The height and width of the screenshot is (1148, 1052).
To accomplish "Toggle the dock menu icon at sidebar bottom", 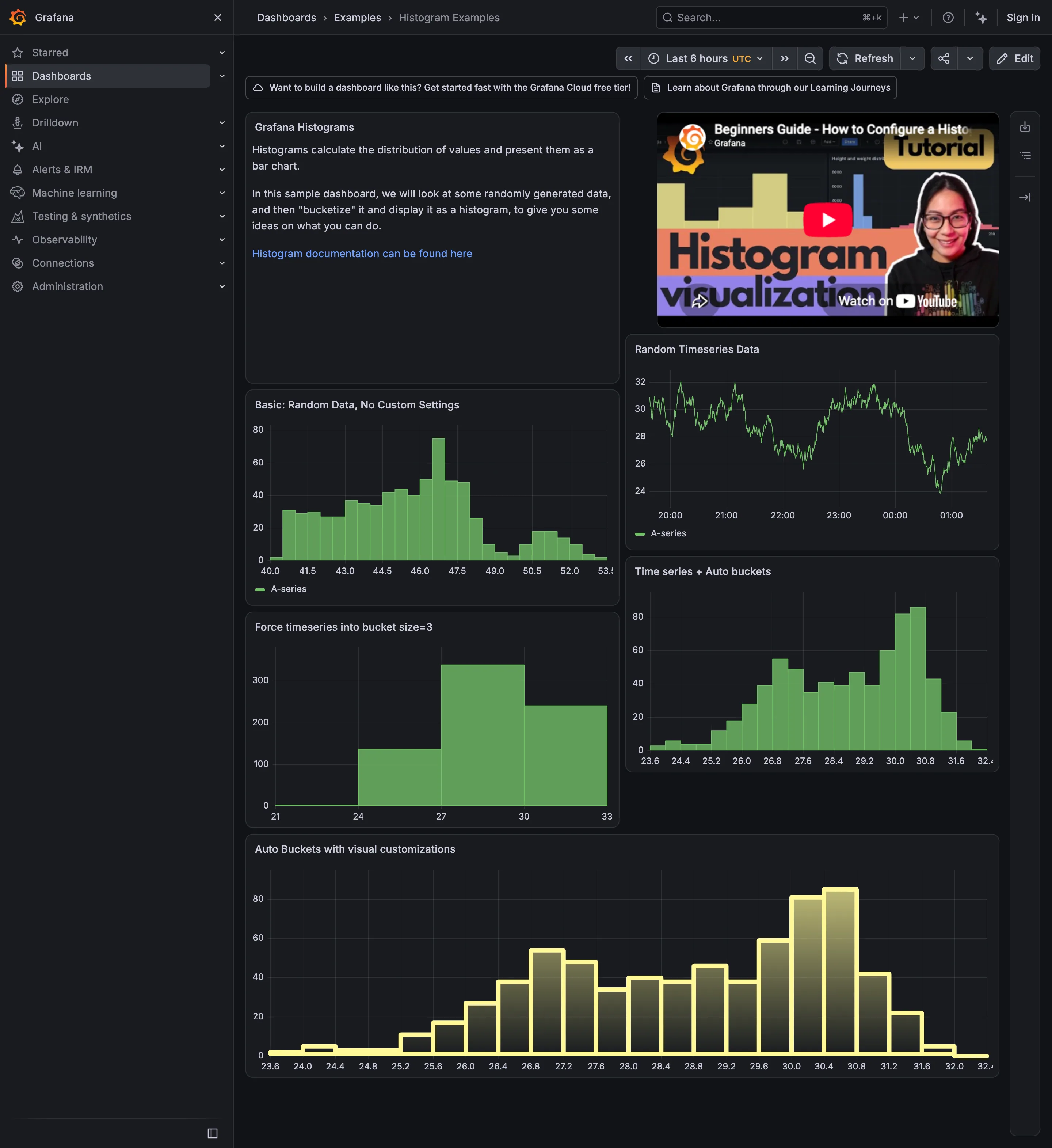I will pyautogui.click(x=212, y=1133).
